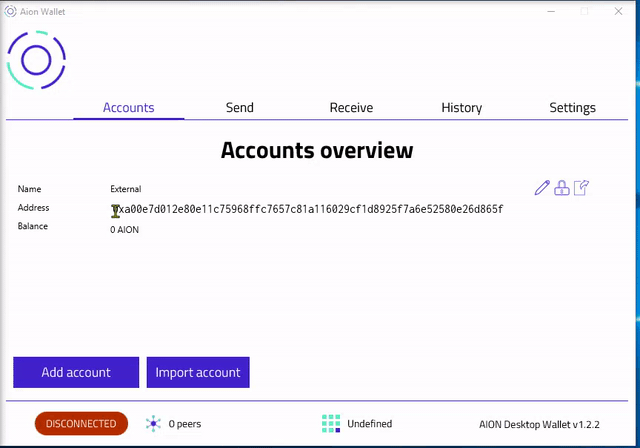Click the Aion circular logo
The width and height of the screenshot is (640, 448).
(36, 60)
